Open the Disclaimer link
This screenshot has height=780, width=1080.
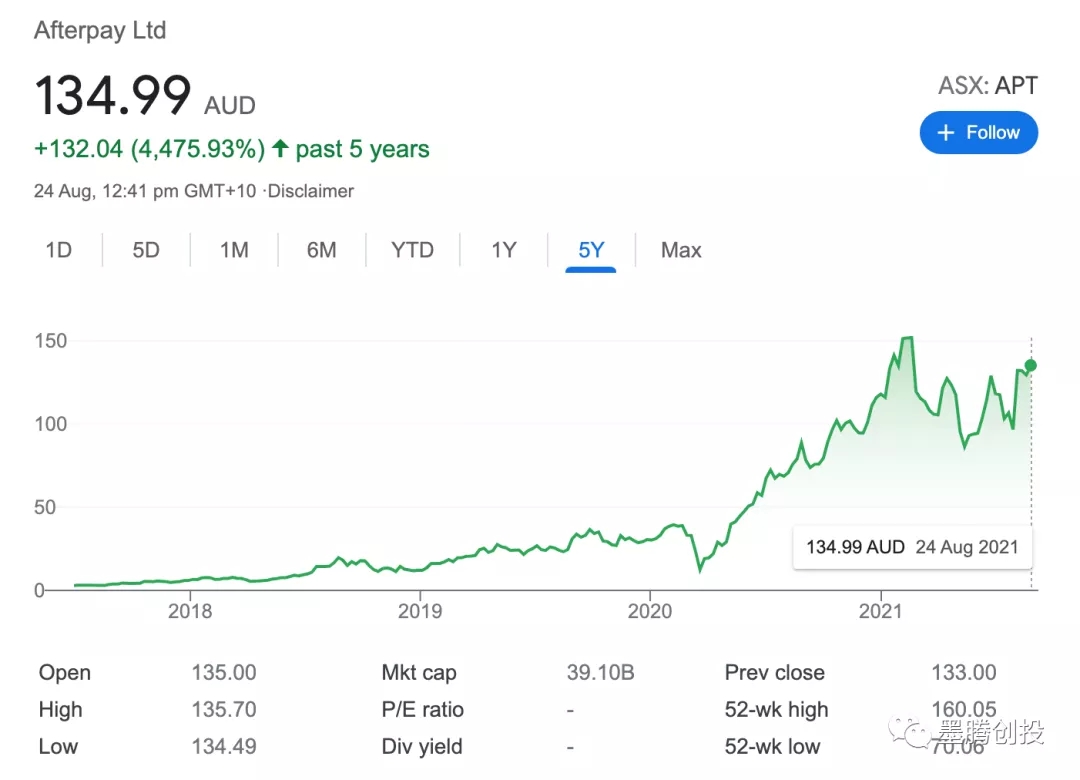(310, 190)
